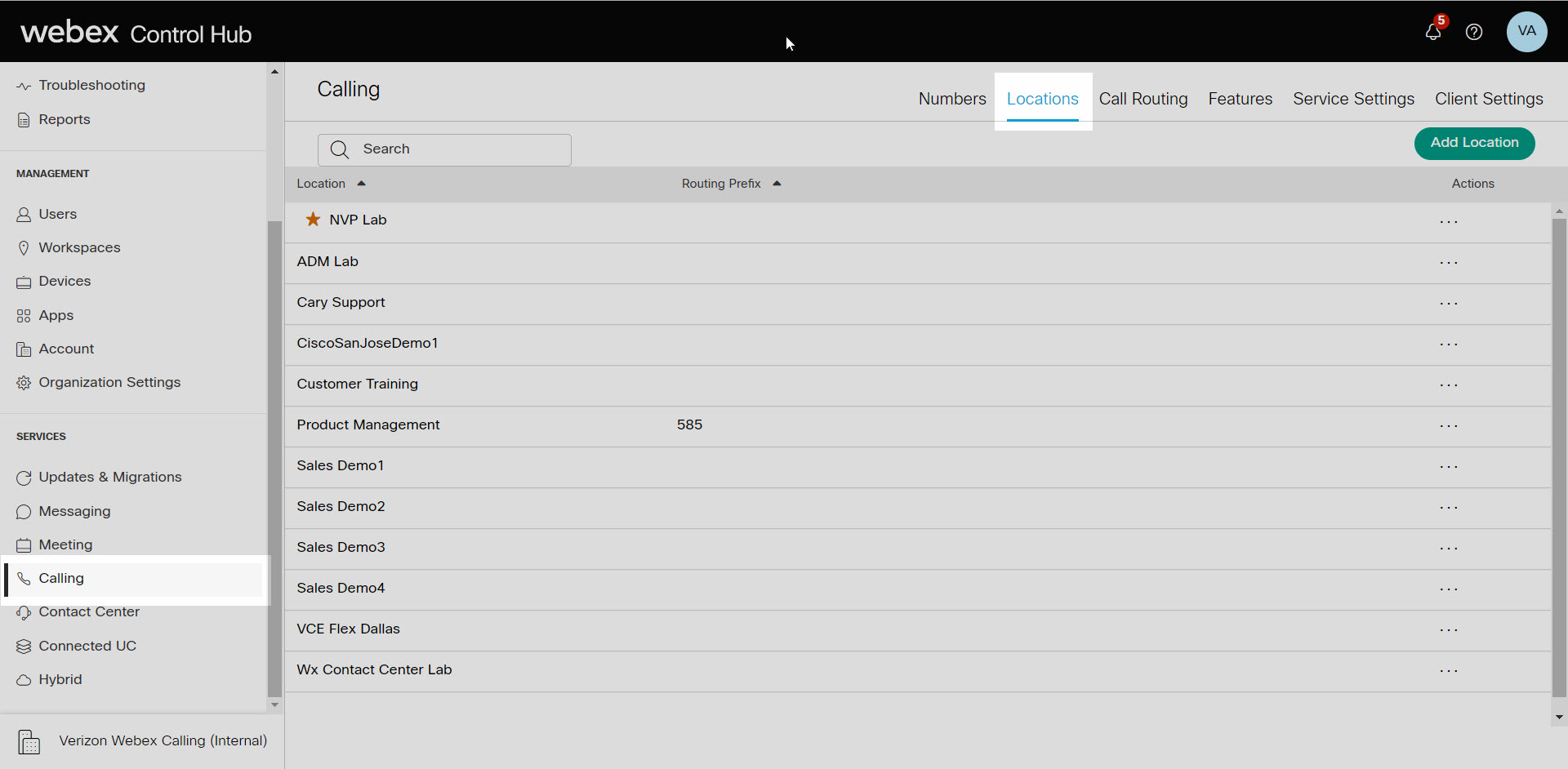Switch to the Call Routing tab
The width and height of the screenshot is (1568, 769).
coord(1143,99)
